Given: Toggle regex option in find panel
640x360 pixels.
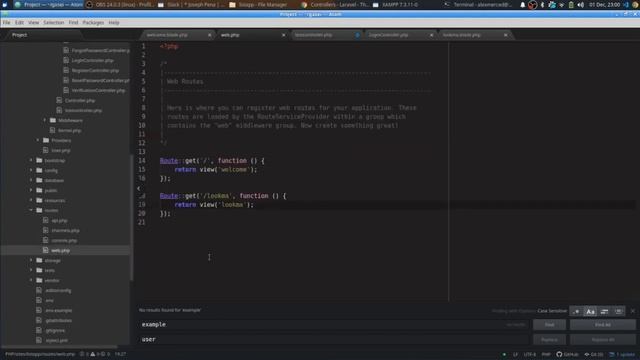Looking at the screenshot, I should pyautogui.click(x=576, y=311).
